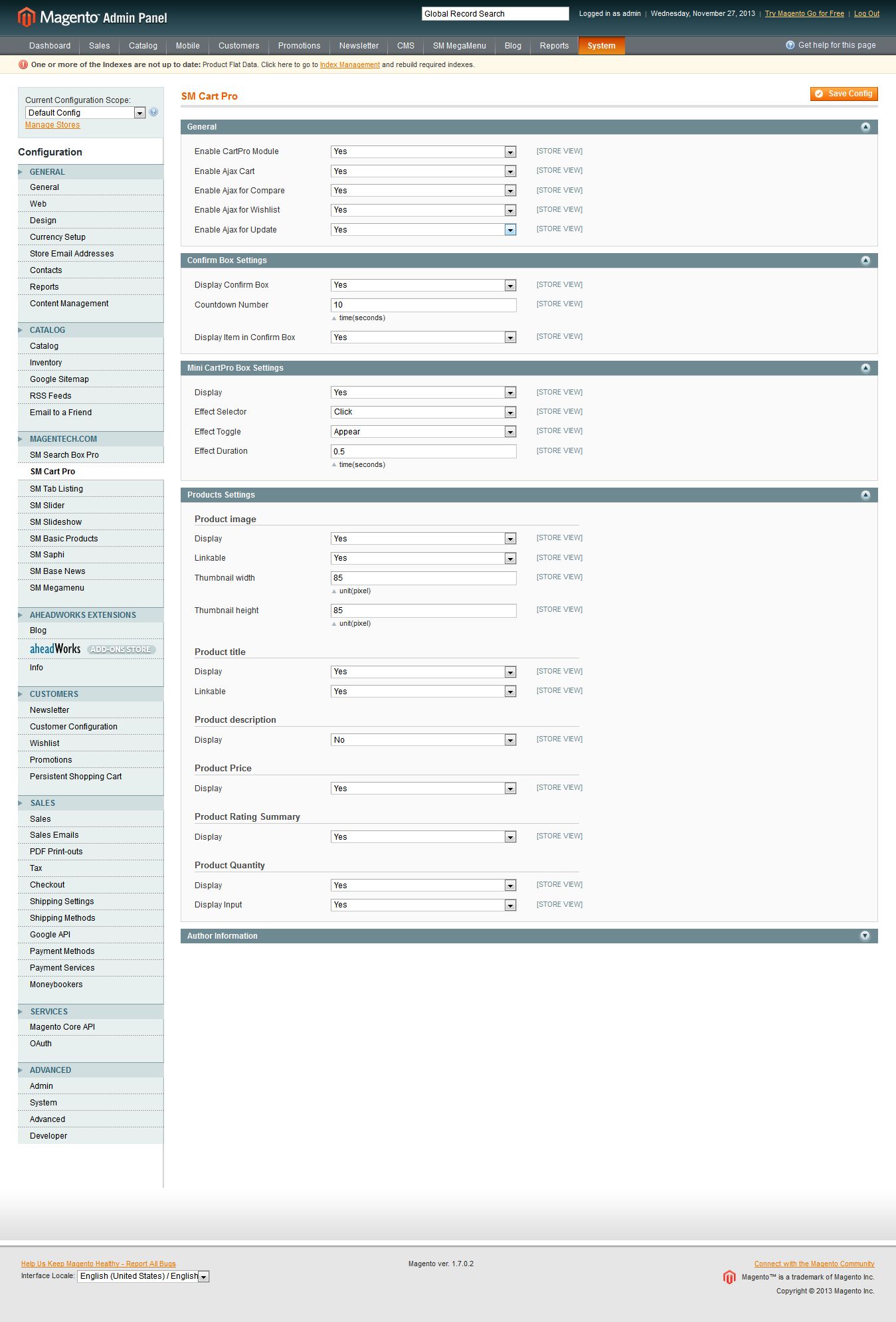Expand the Author Information section
896x1322 pixels.
(x=865, y=936)
